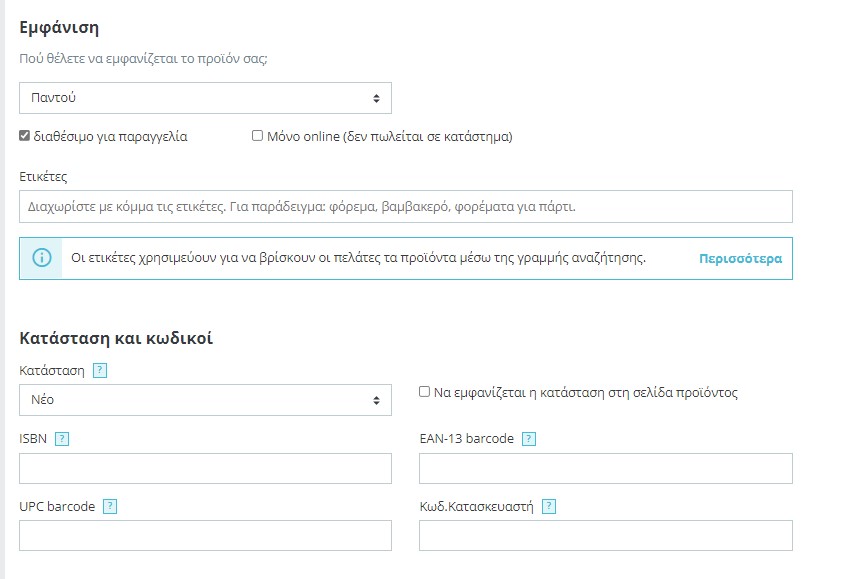Check Να εμφανίζεται η κατάσταση στη σελίδα προϊόντος

pyautogui.click(x=424, y=392)
